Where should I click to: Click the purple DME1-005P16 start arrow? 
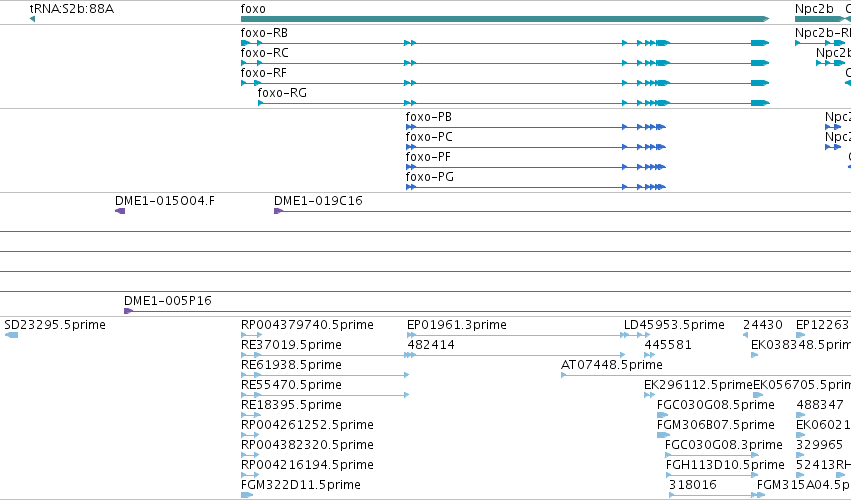[129, 311]
